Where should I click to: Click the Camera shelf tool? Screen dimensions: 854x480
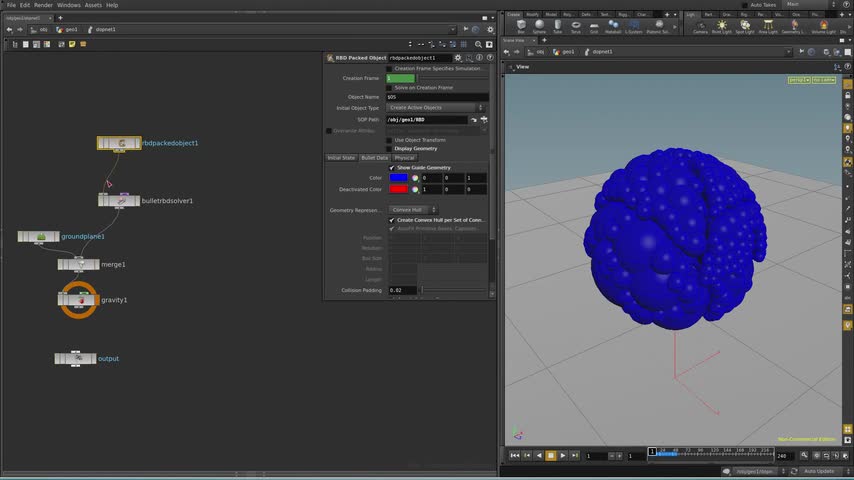point(700,27)
